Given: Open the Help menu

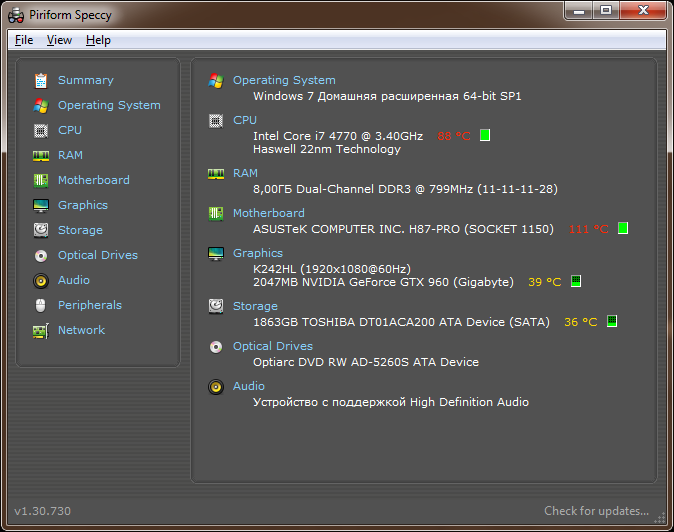Looking at the screenshot, I should [x=98, y=40].
